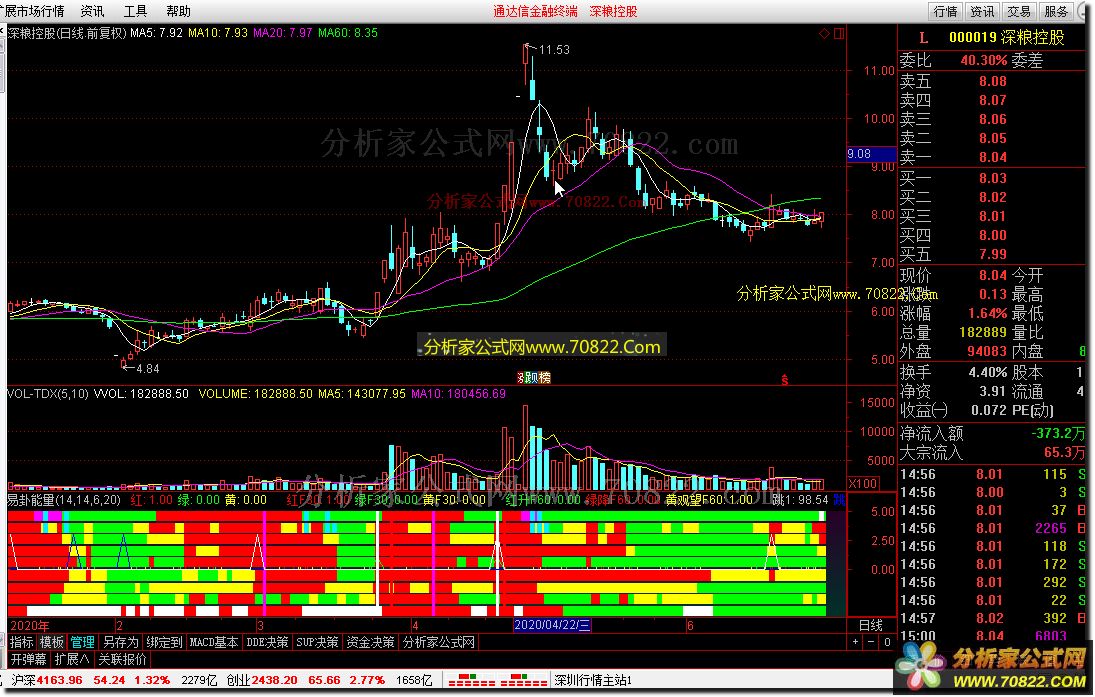This screenshot has height=697, width=1095.
Task: Select the 指标 tab
Action: pyautogui.click(x=22, y=643)
